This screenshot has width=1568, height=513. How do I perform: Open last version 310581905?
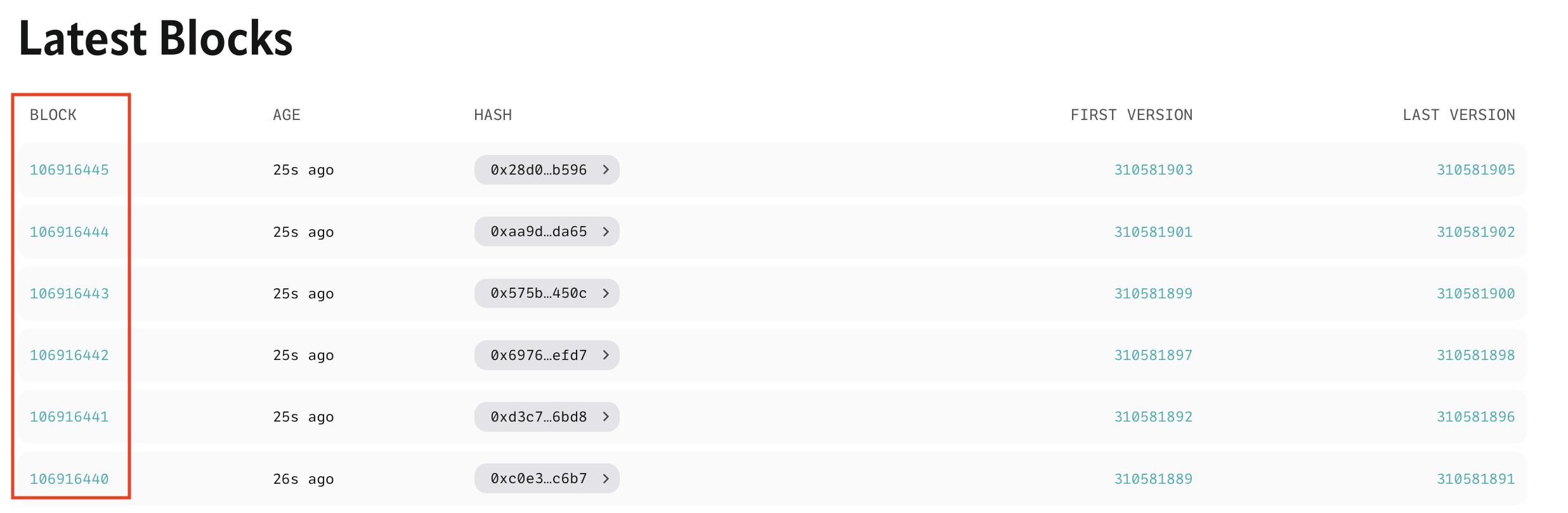1475,170
